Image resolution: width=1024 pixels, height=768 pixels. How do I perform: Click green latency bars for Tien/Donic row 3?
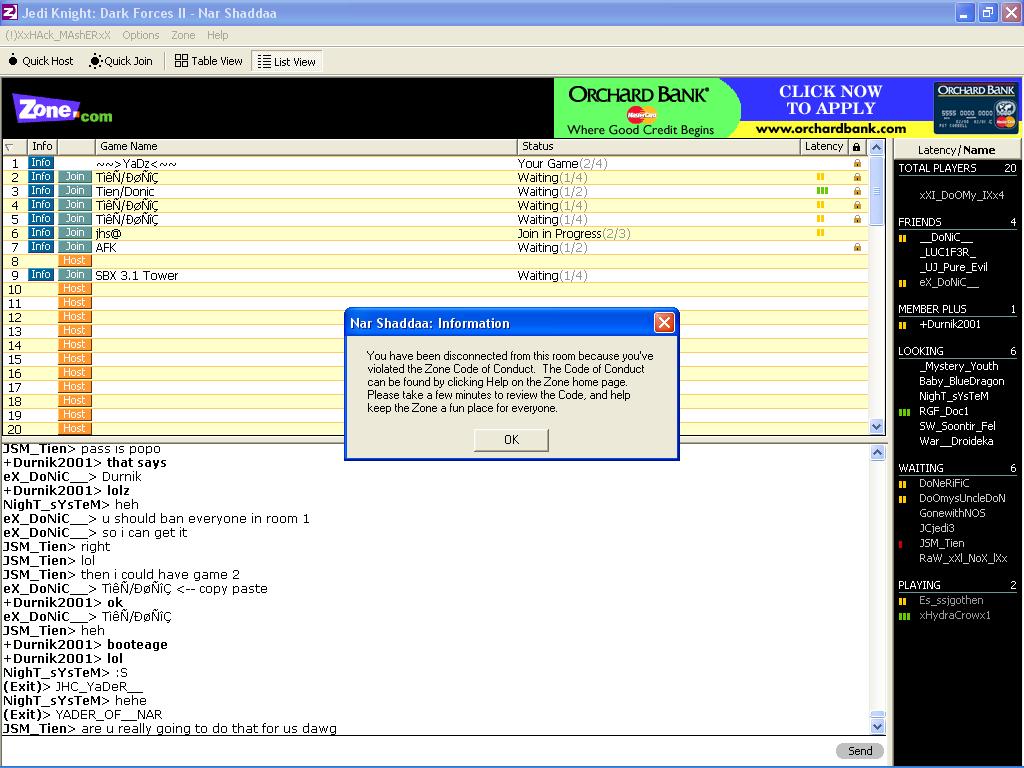822,191
